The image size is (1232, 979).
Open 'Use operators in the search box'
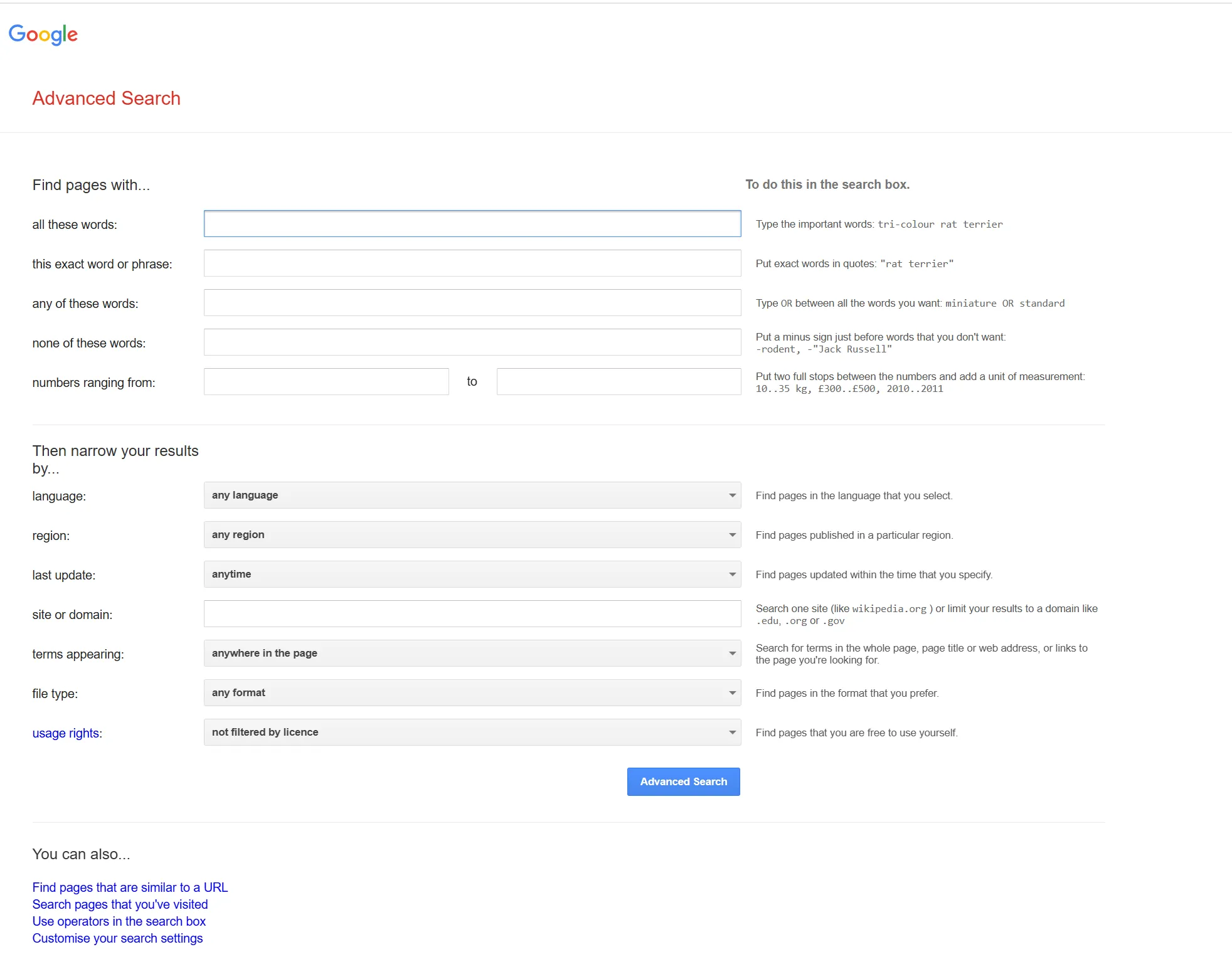click(x=119, y=921)
